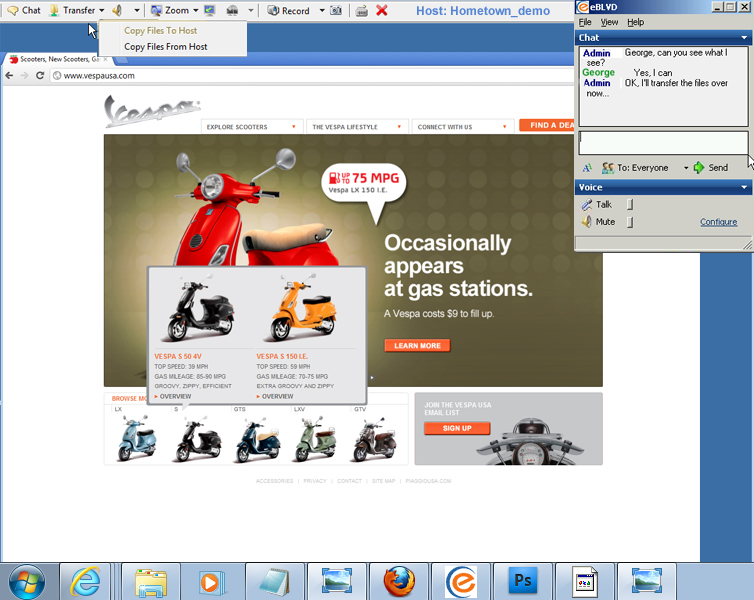Expand the Zoom dropdown arrow

[x=196, y=10]
